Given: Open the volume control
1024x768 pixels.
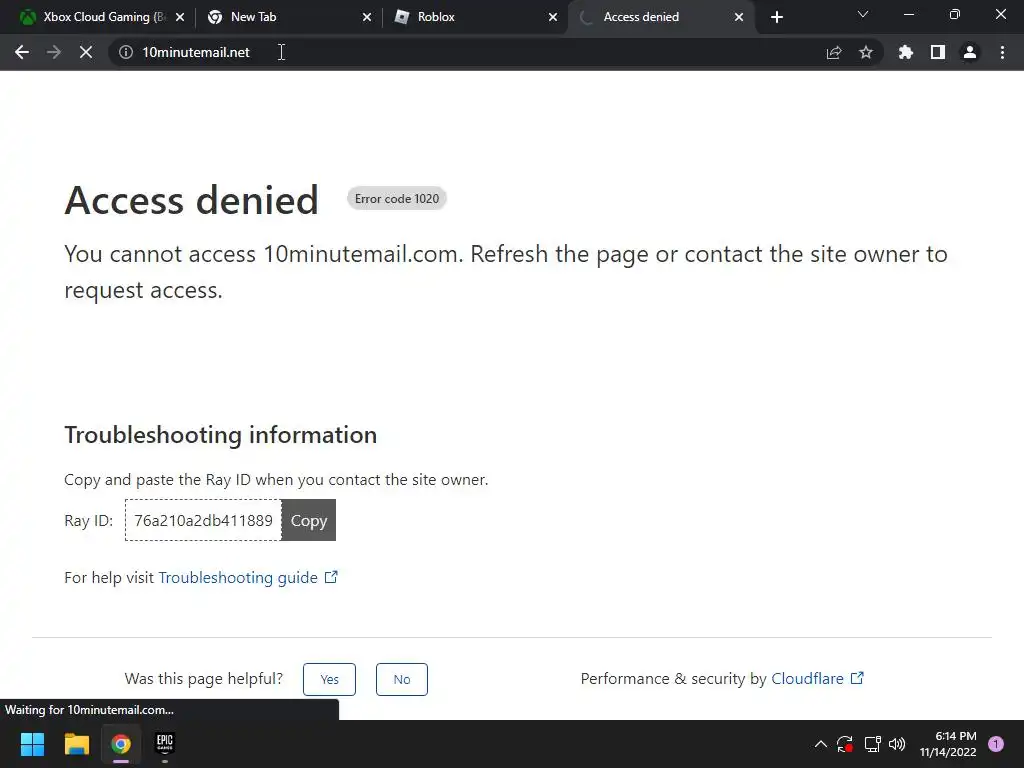Looking at the screenshot, I should [897, 744].
